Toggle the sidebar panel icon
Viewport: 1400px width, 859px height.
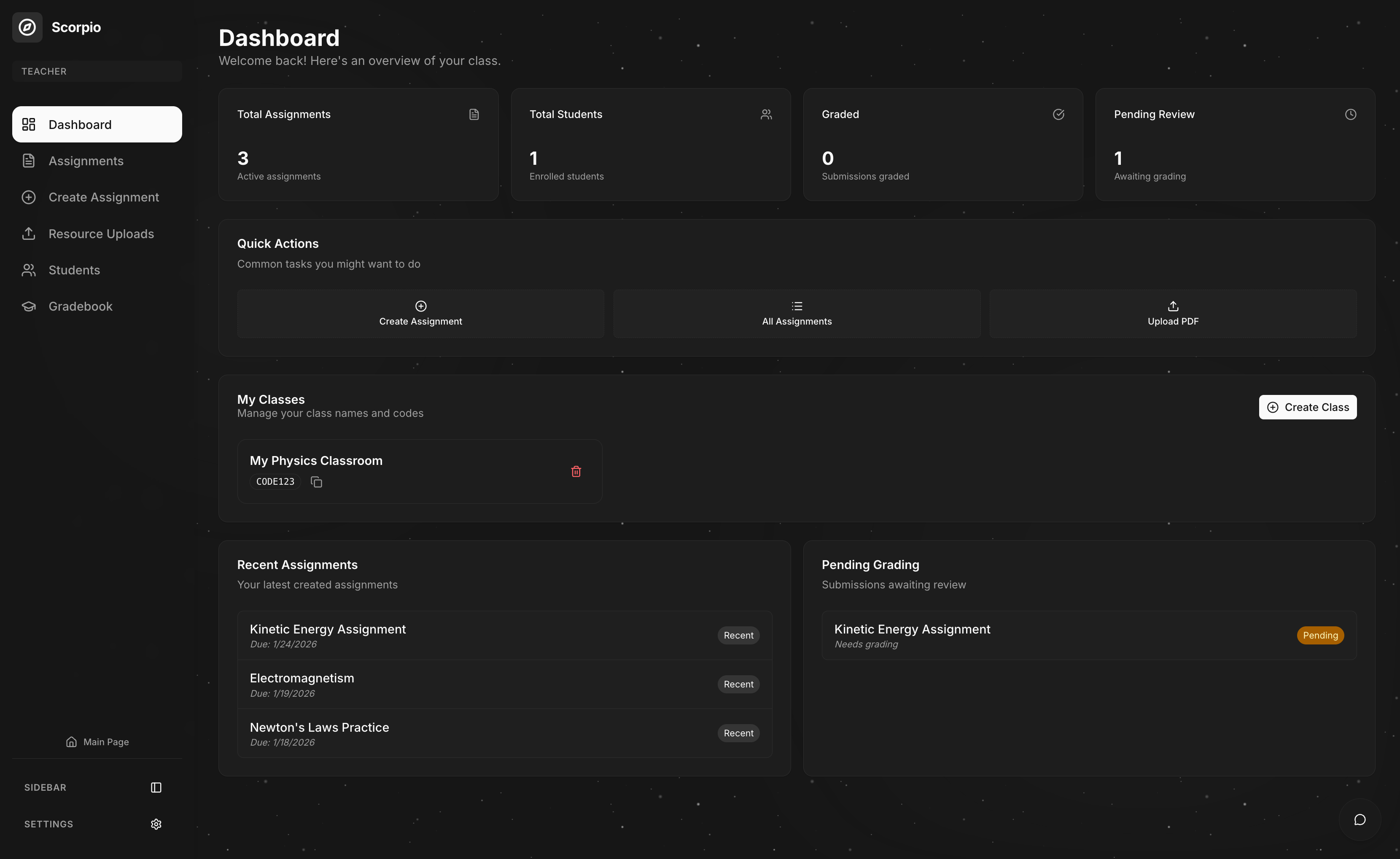156,787
